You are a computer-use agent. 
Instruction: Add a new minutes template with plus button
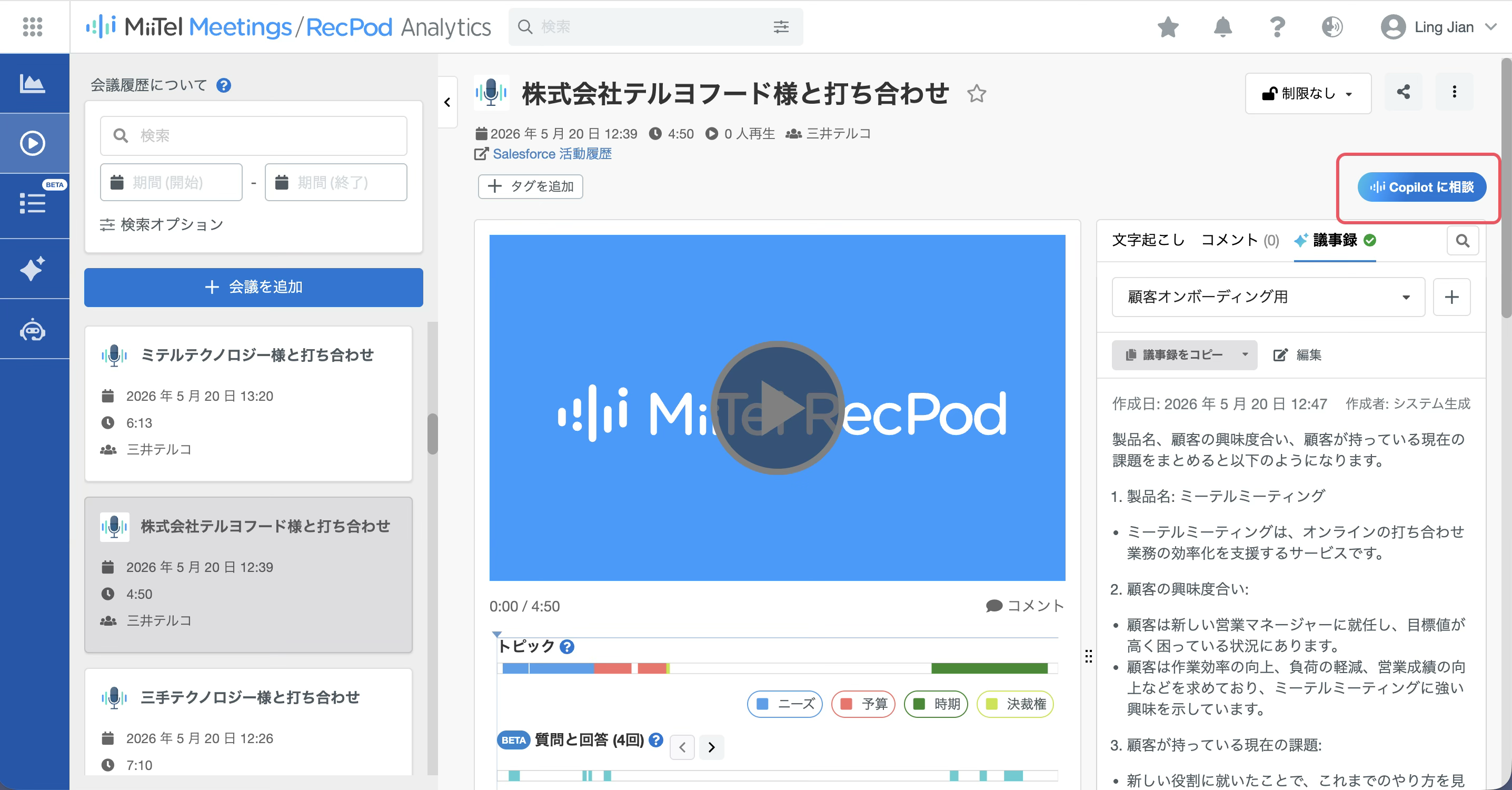click(1451, 297)
